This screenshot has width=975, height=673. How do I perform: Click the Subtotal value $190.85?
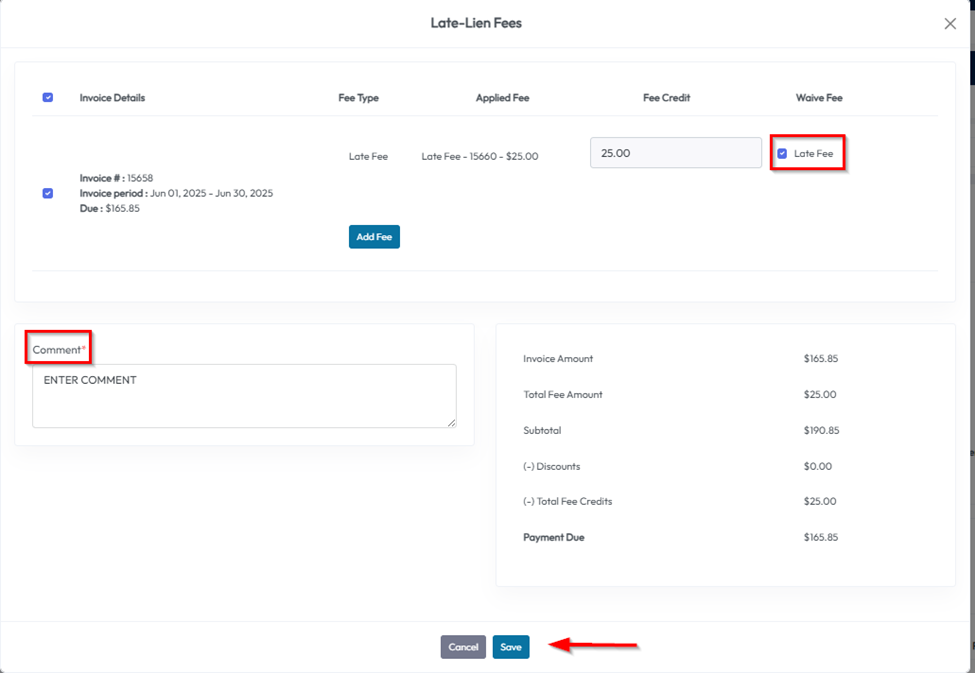(x=820, y=430)
